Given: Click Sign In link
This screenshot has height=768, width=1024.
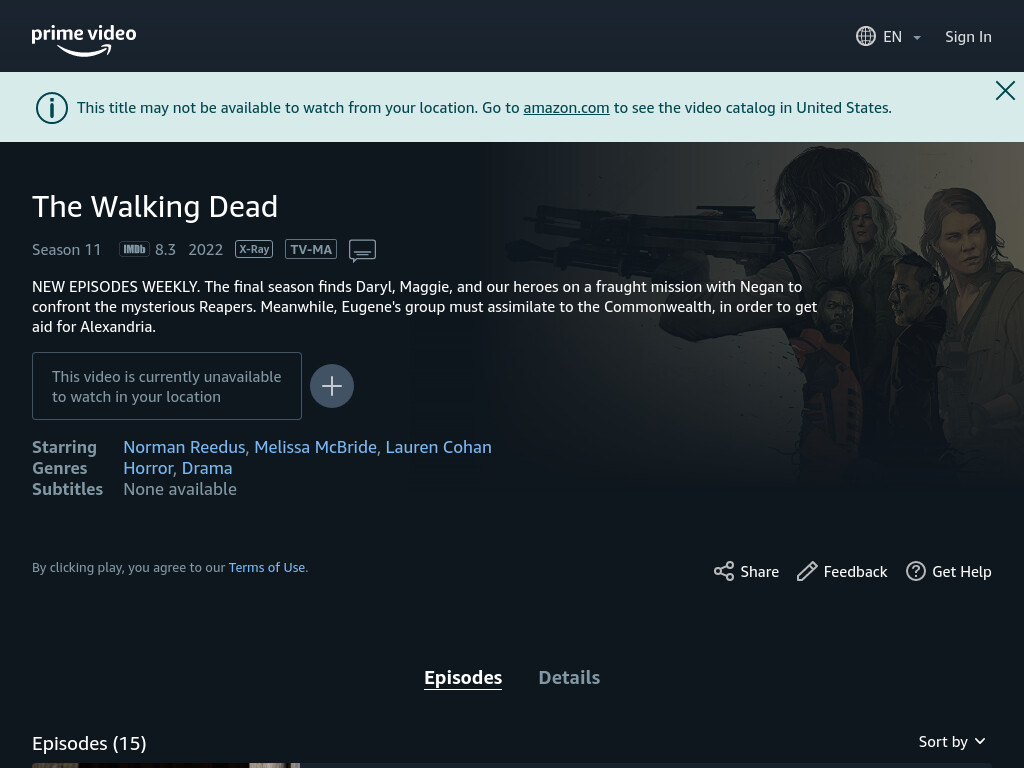Looking at the screenshot, I should coord(968,37).
